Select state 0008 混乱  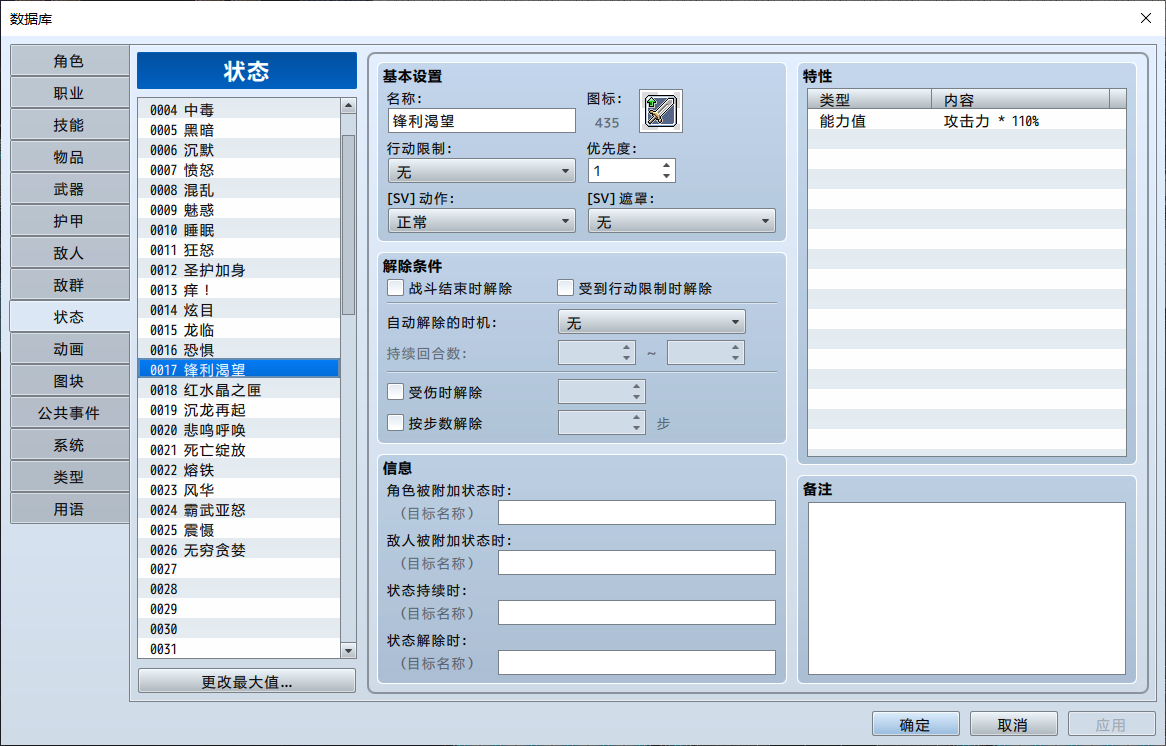pos(239,190)
